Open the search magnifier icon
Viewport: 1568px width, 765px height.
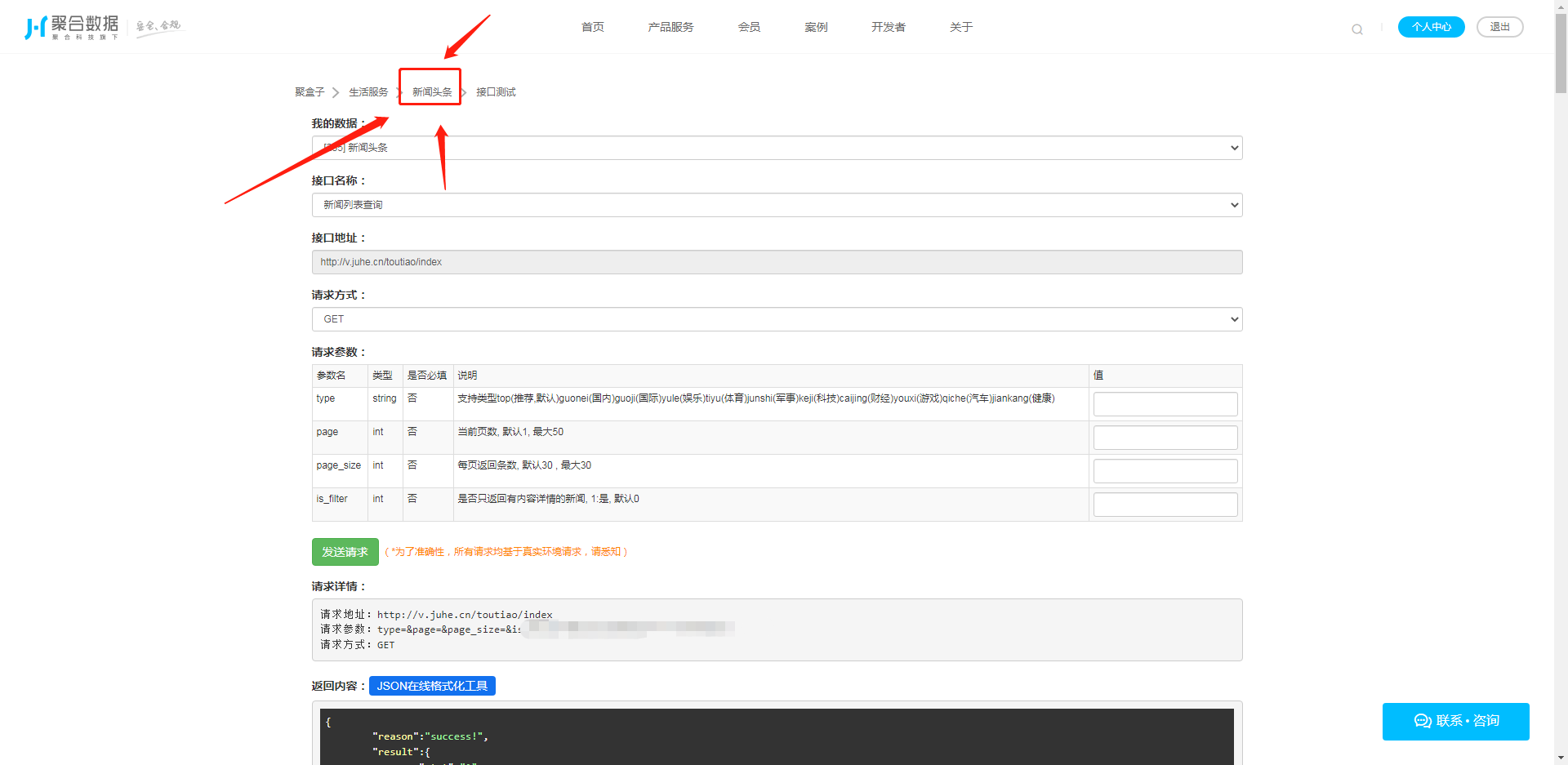tap(1357, 29)
